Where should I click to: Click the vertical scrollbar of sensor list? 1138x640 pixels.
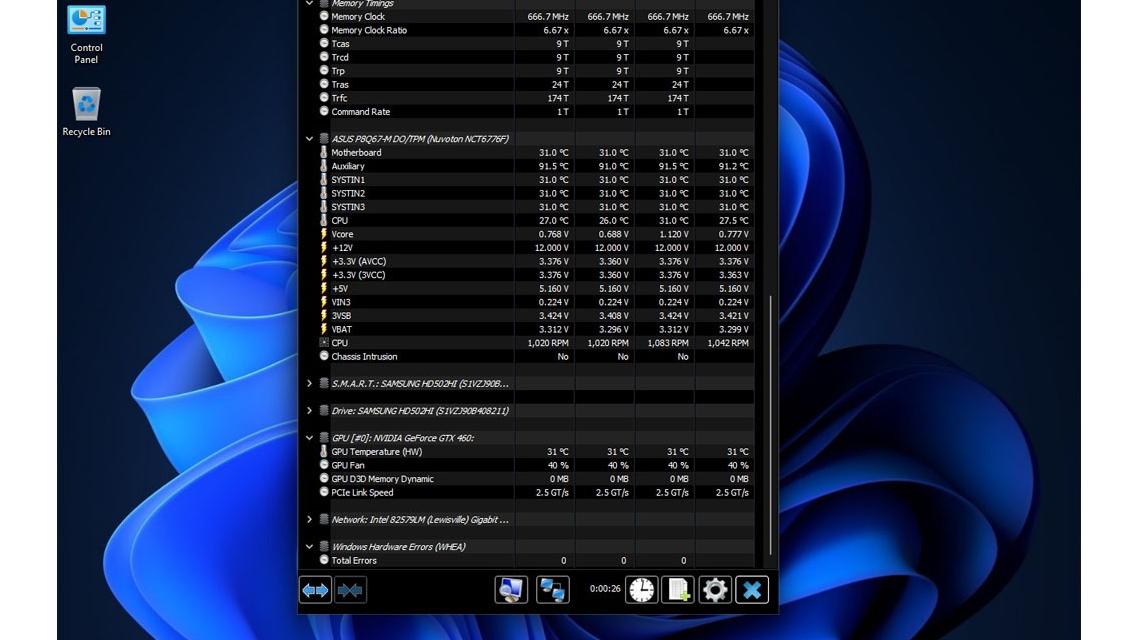click(x=769, y=420)
